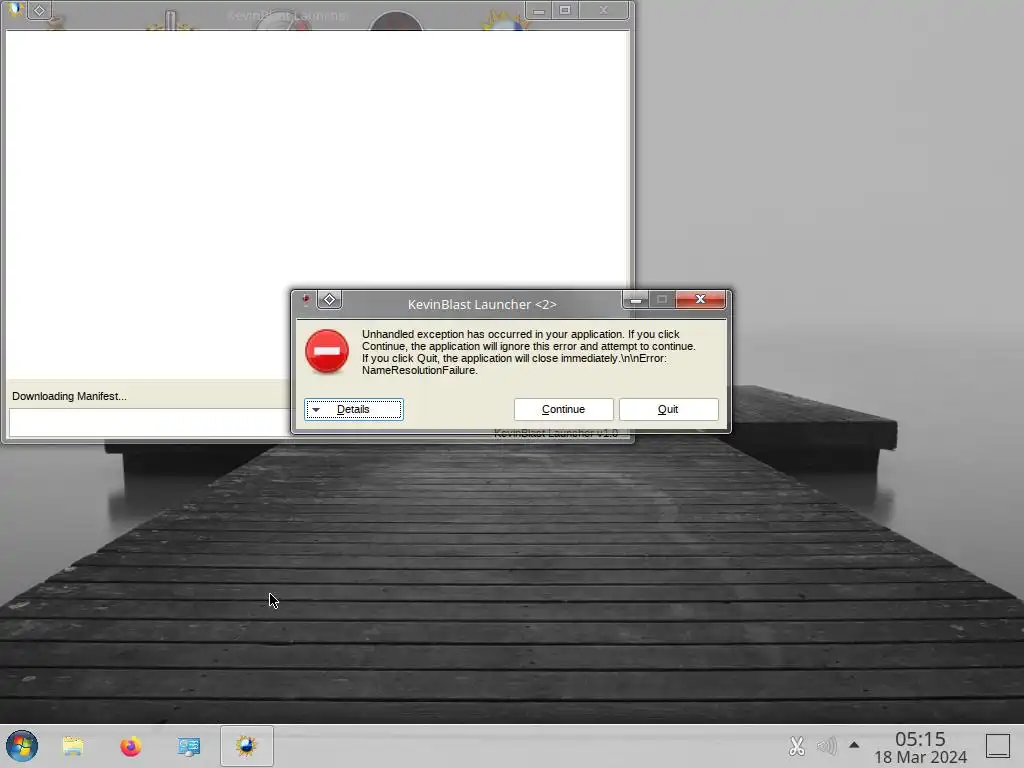Click Continue to ignore the error

(563, 409)
